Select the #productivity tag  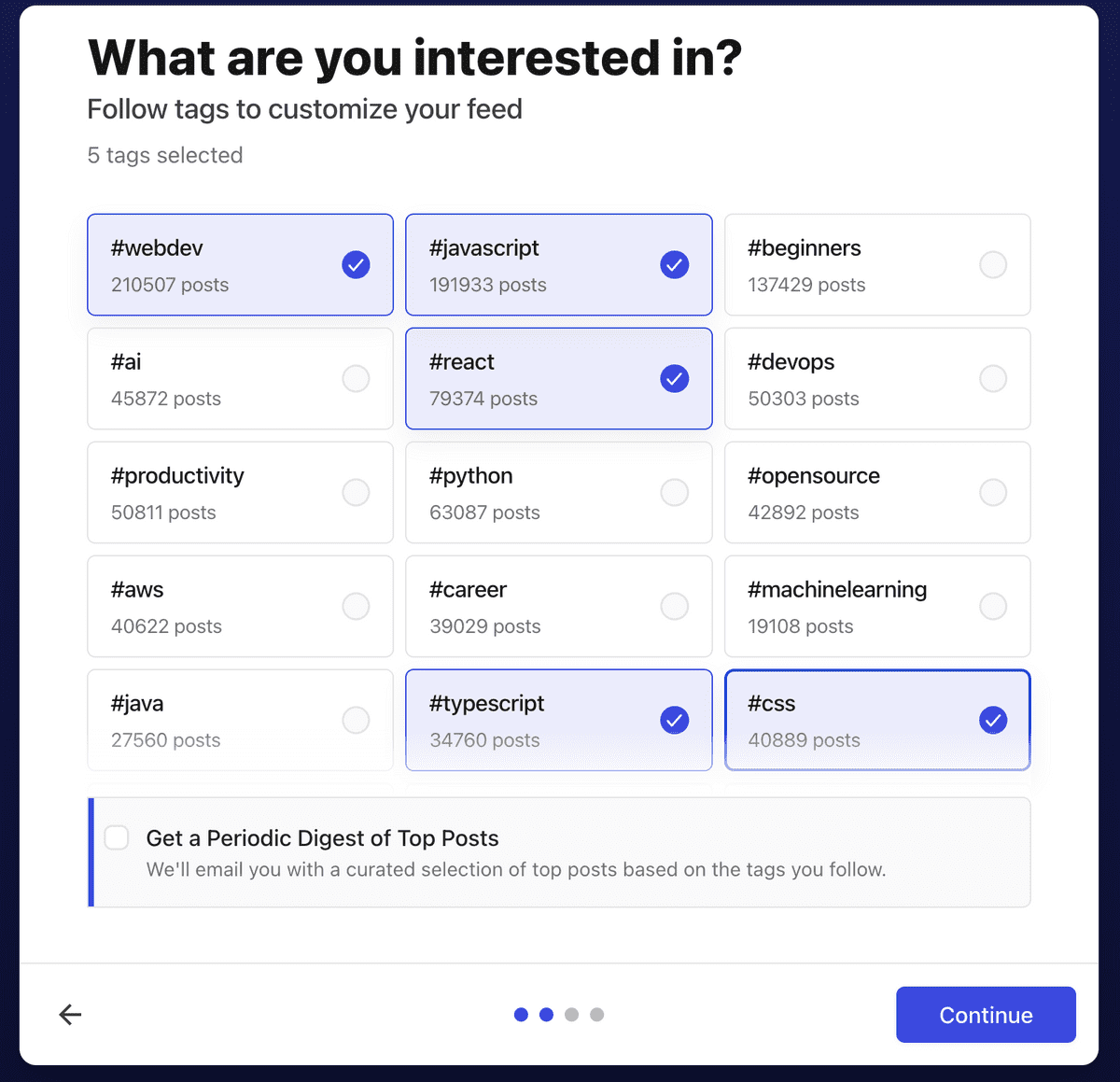tap(240, 493)
